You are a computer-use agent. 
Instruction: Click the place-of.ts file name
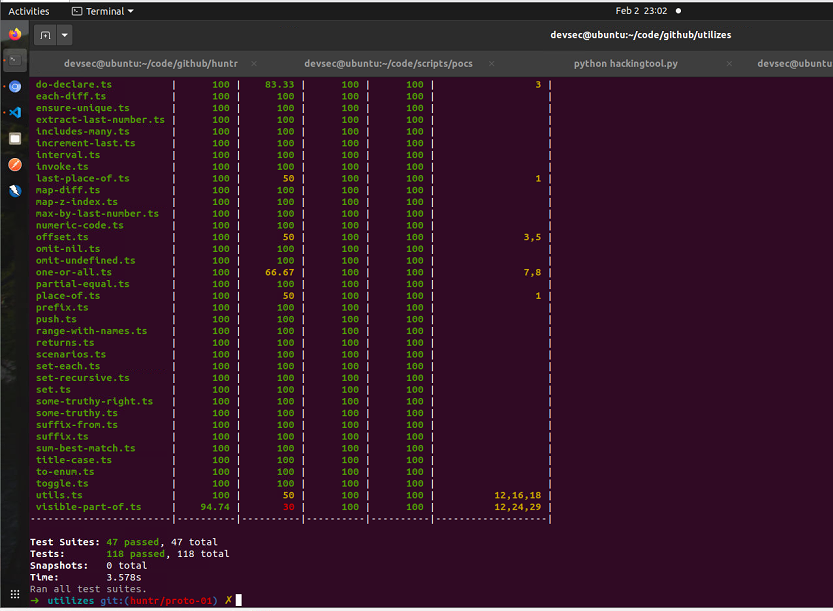pos(67,296)
